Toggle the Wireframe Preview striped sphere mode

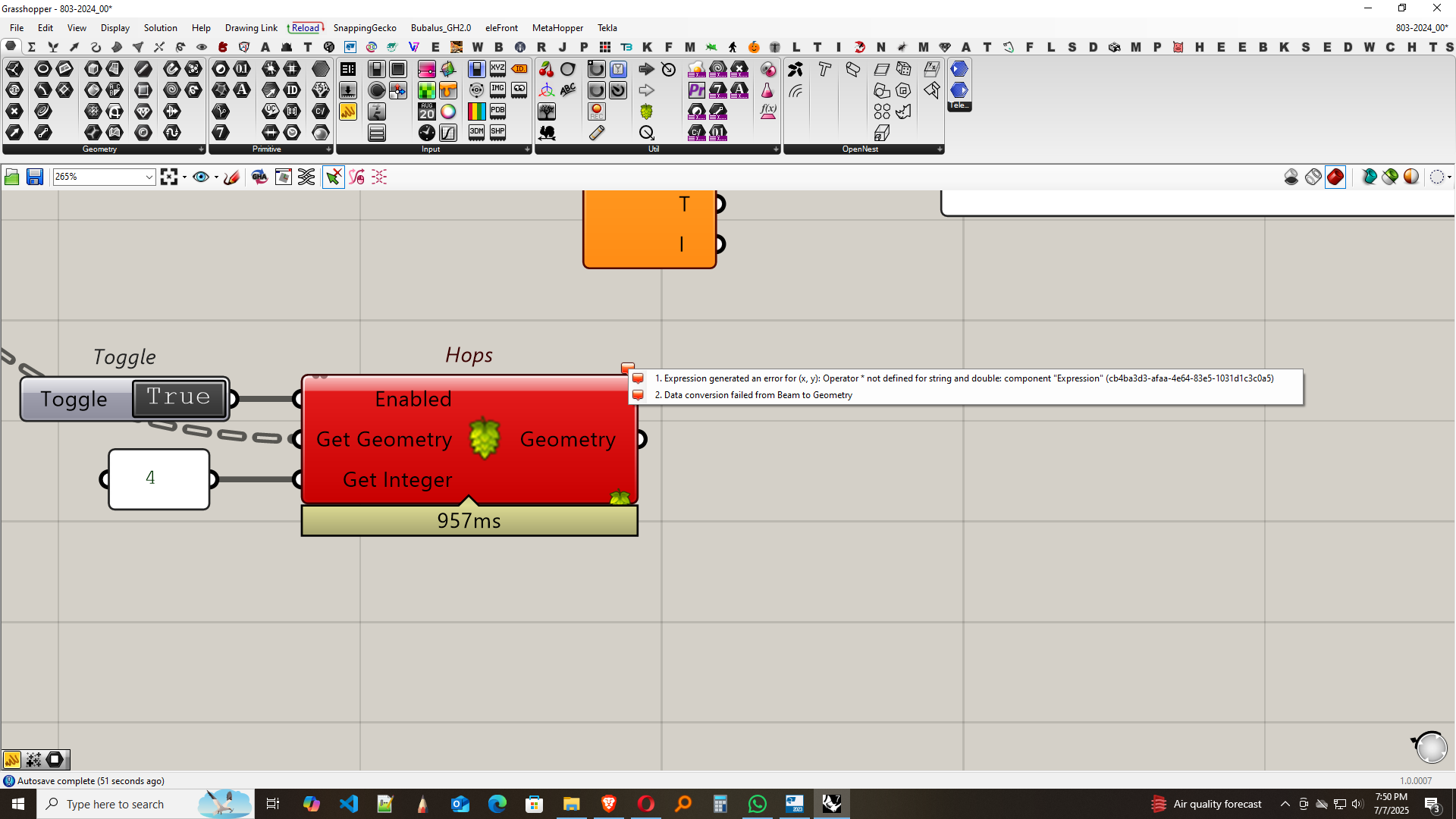click(x=1313, y=177)
